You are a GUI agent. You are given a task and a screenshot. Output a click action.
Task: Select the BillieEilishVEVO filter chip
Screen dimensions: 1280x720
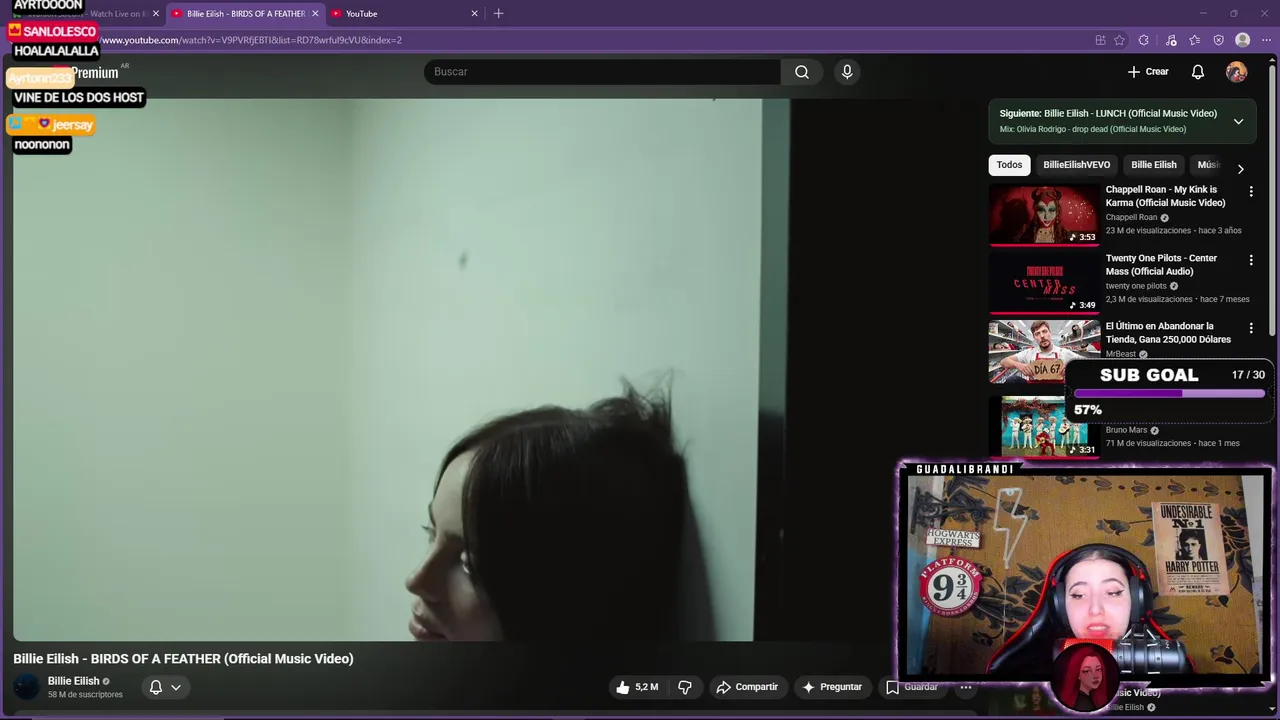[1076, 165]
